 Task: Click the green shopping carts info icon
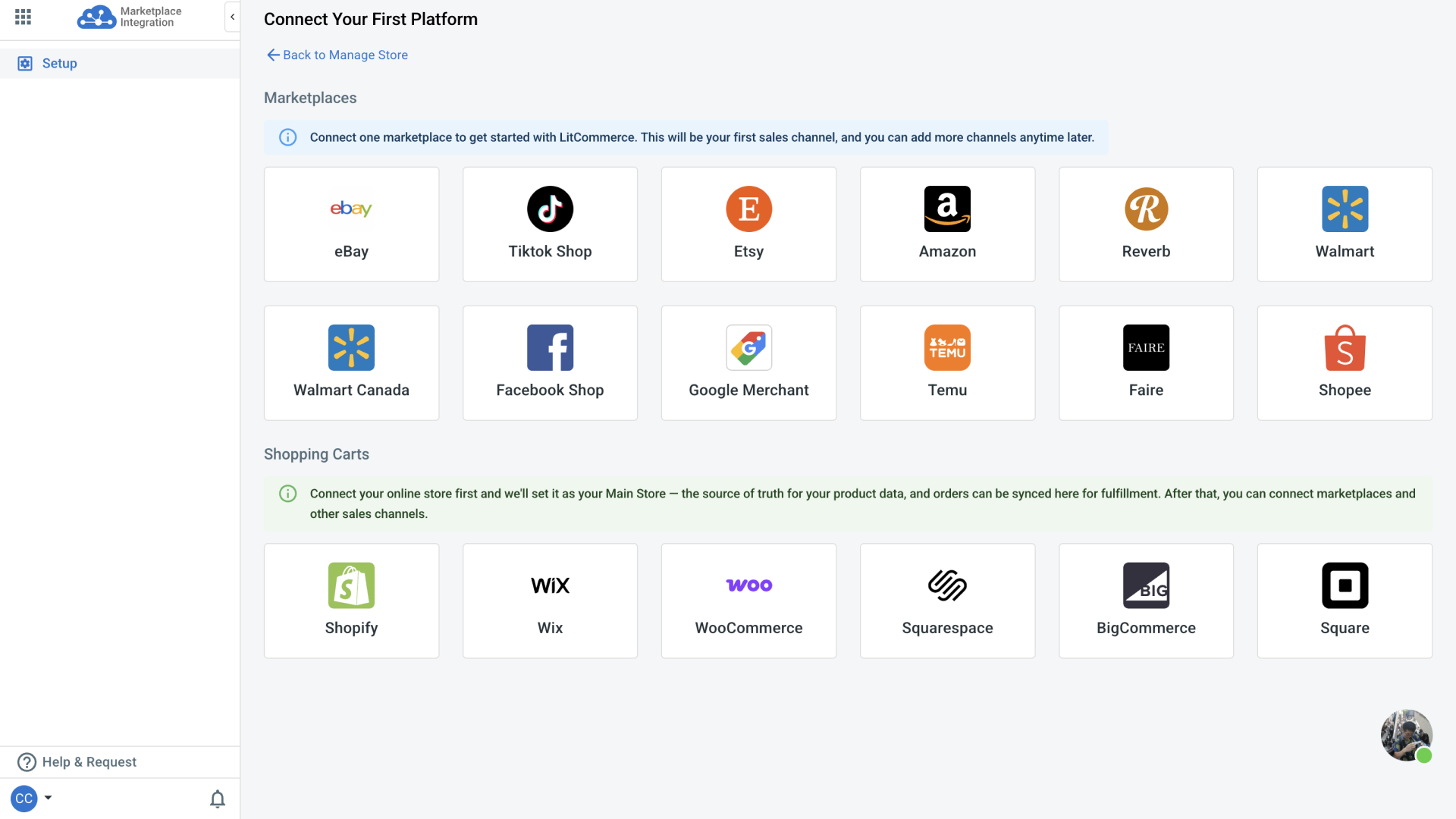coord(287,494)
